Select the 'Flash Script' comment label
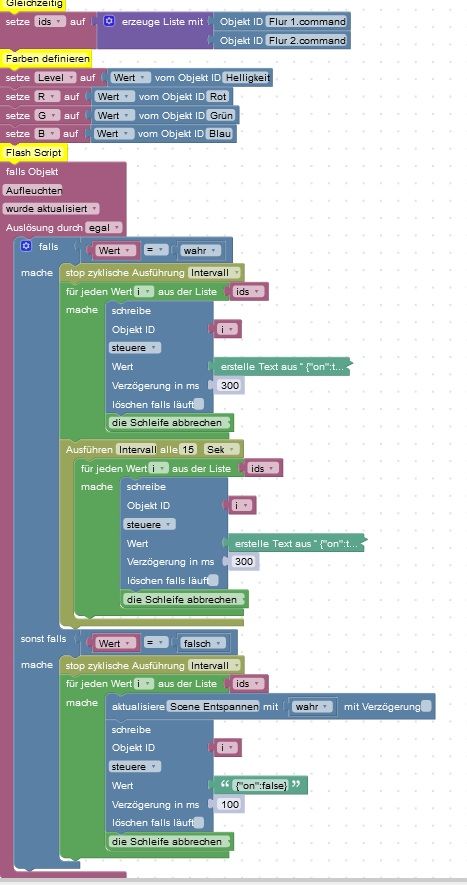 click(33, 152)
